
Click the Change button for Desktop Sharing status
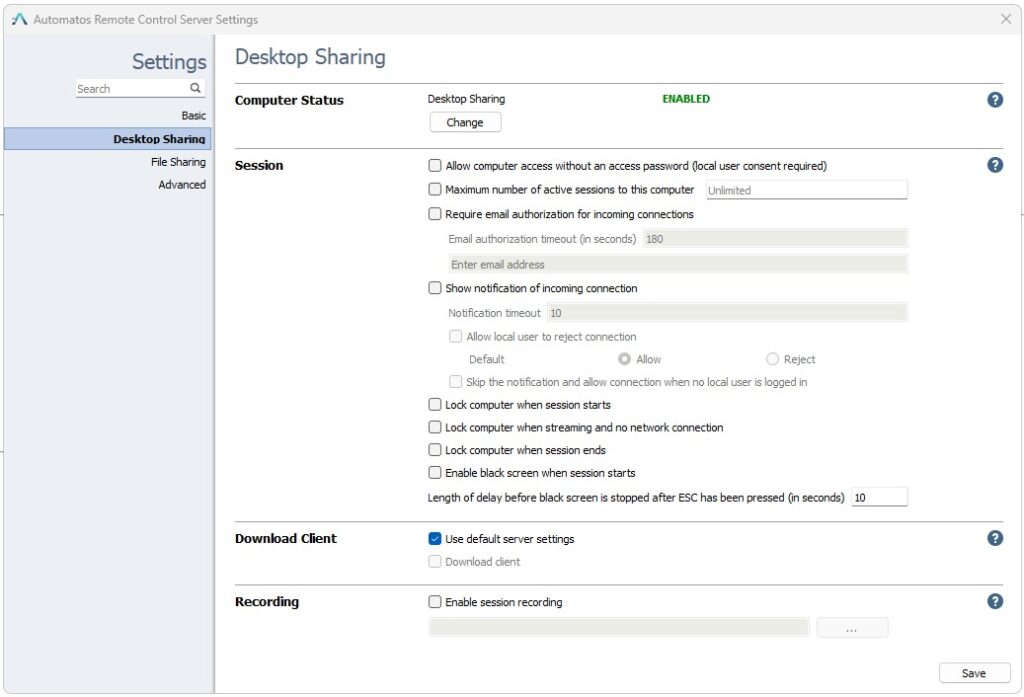pyautogui.click(x=466, y=121)
